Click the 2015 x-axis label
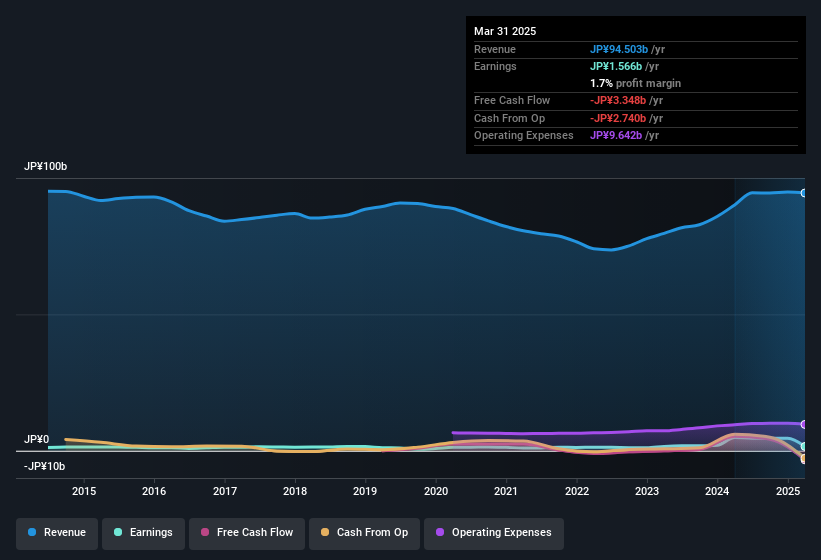Screen dimensions: 821x560 click(84, 491)
